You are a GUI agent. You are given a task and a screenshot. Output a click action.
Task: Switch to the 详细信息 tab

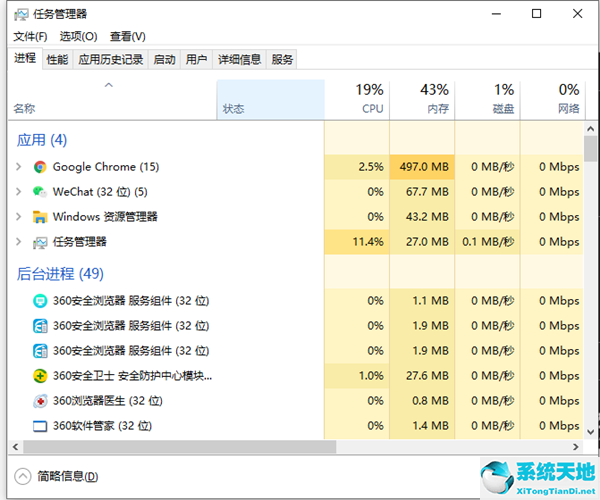(x=240, y=60)
